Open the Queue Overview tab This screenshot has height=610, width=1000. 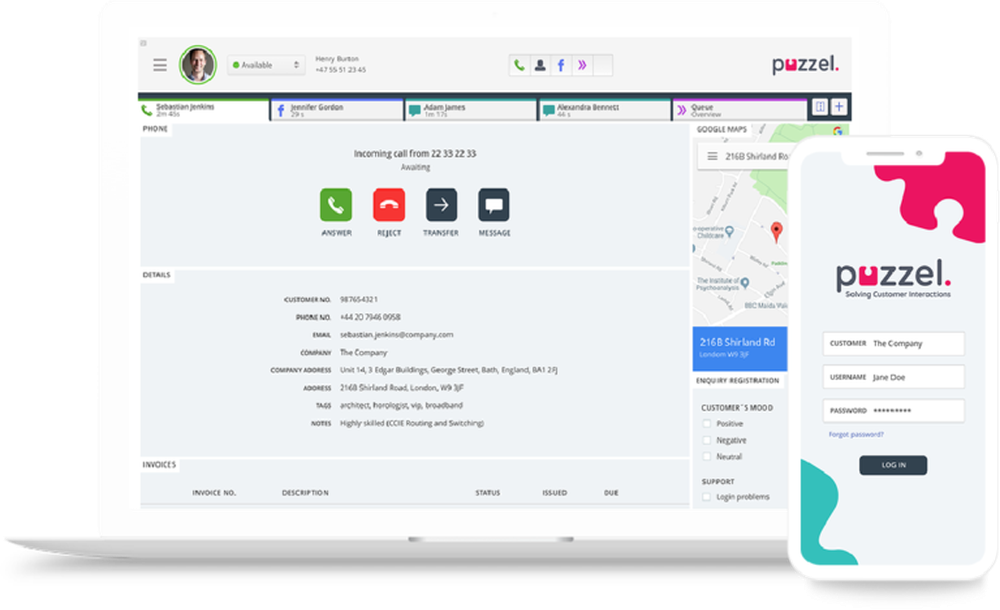click(740, 110)
